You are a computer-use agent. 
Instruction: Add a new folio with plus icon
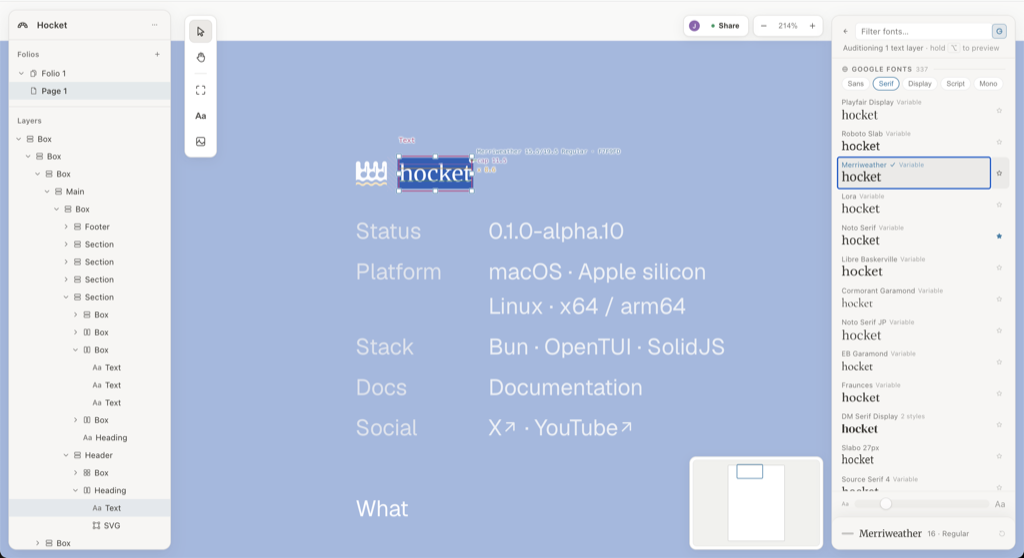point(157,54)
